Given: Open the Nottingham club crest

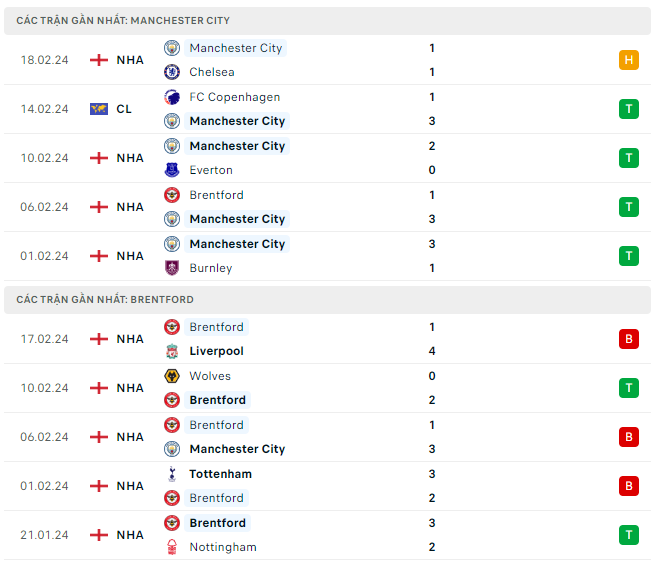Looking at the screenshot, I should (172, 547).
